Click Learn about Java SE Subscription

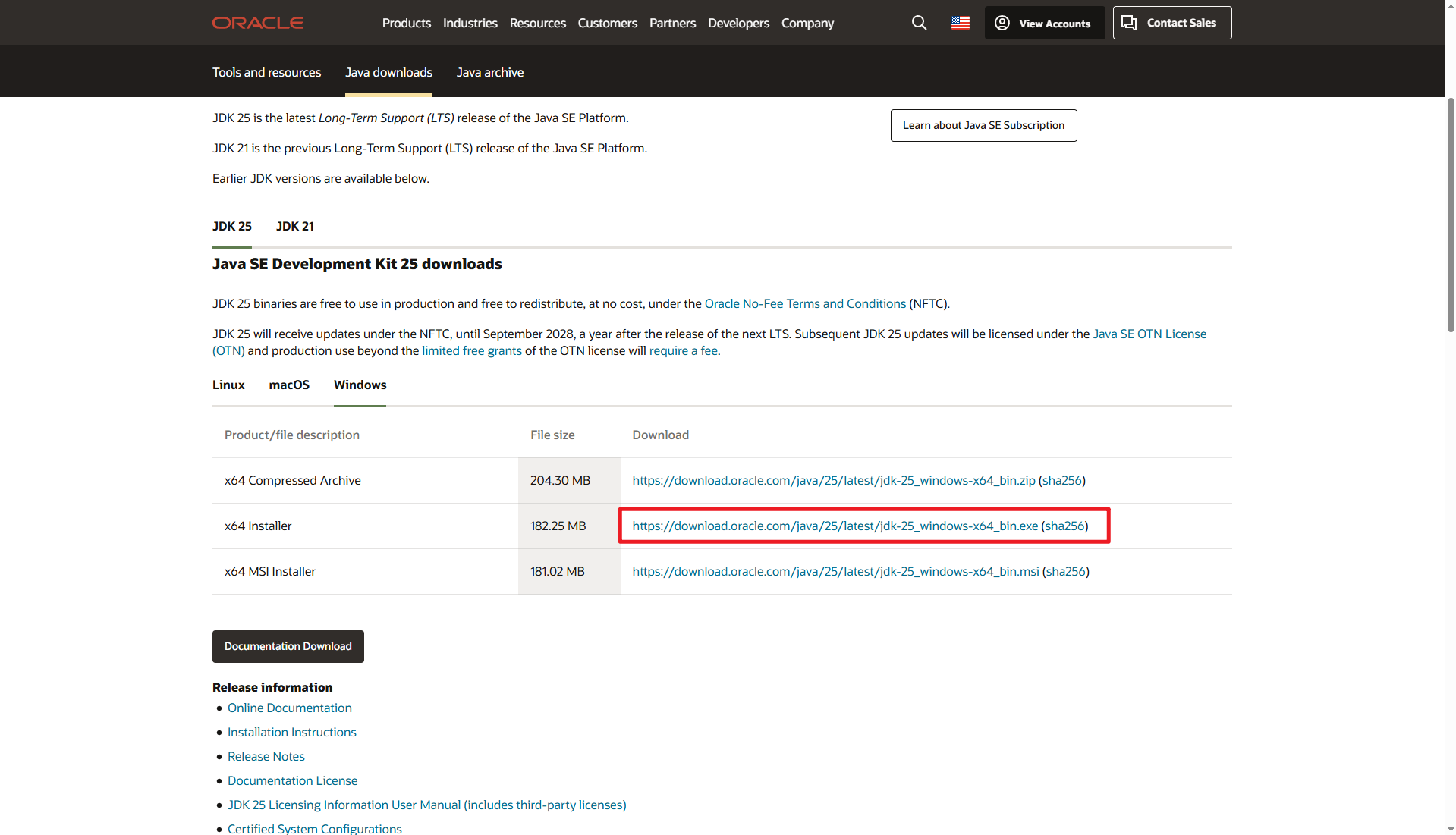(x=983, y=125)
